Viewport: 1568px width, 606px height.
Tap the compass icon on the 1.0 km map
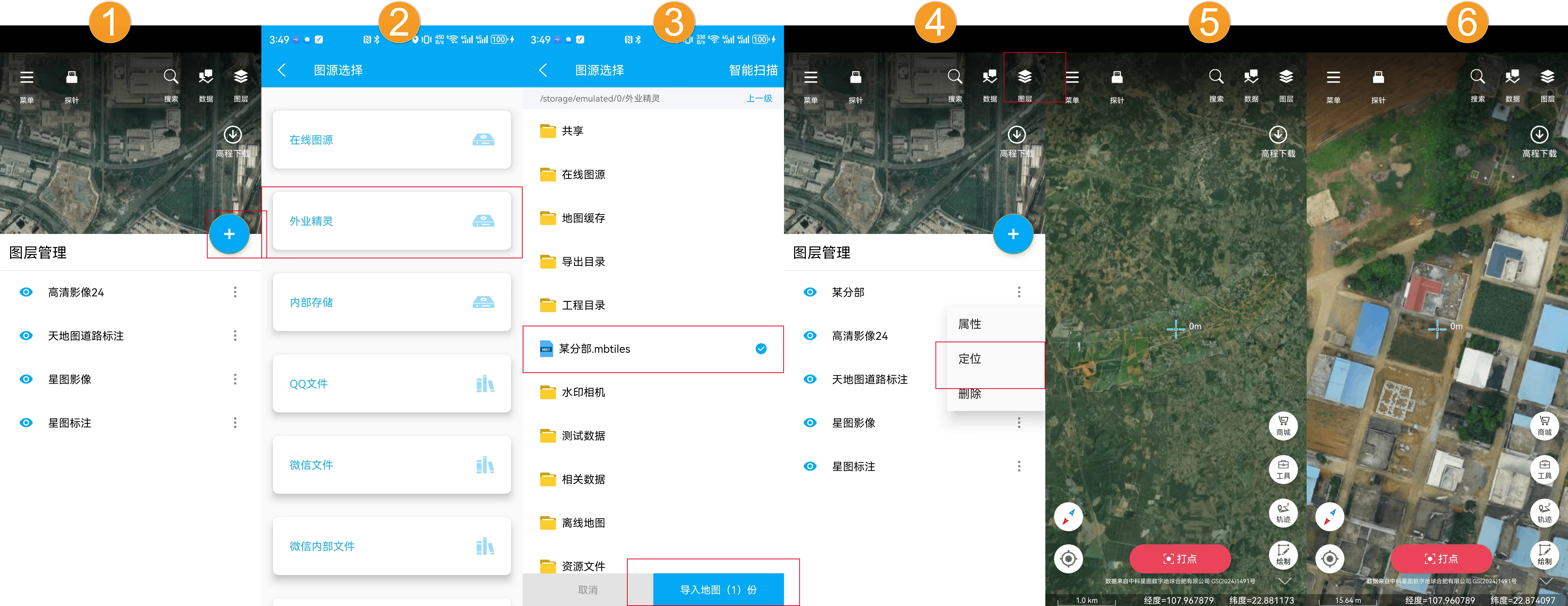pyautogui.click(x=1068, y=516)
